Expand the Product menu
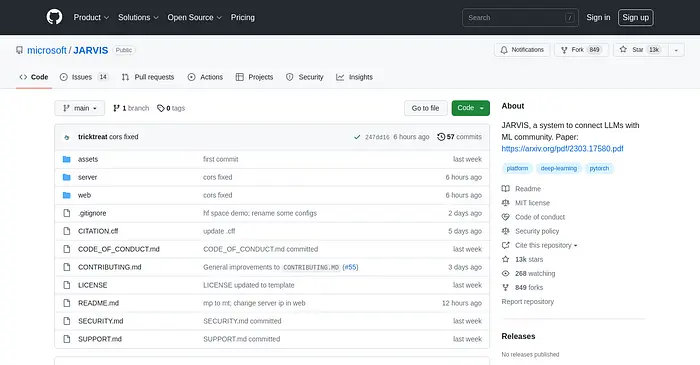The width and height of the screenshot is (700, 365). pyautogui.click(x=91, y=17)
